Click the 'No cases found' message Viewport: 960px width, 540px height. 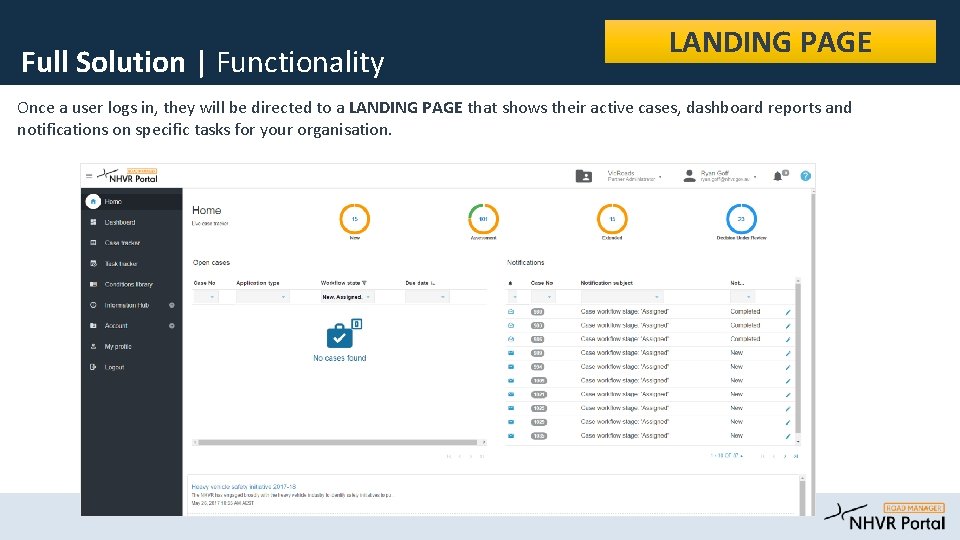pos(340,358)
